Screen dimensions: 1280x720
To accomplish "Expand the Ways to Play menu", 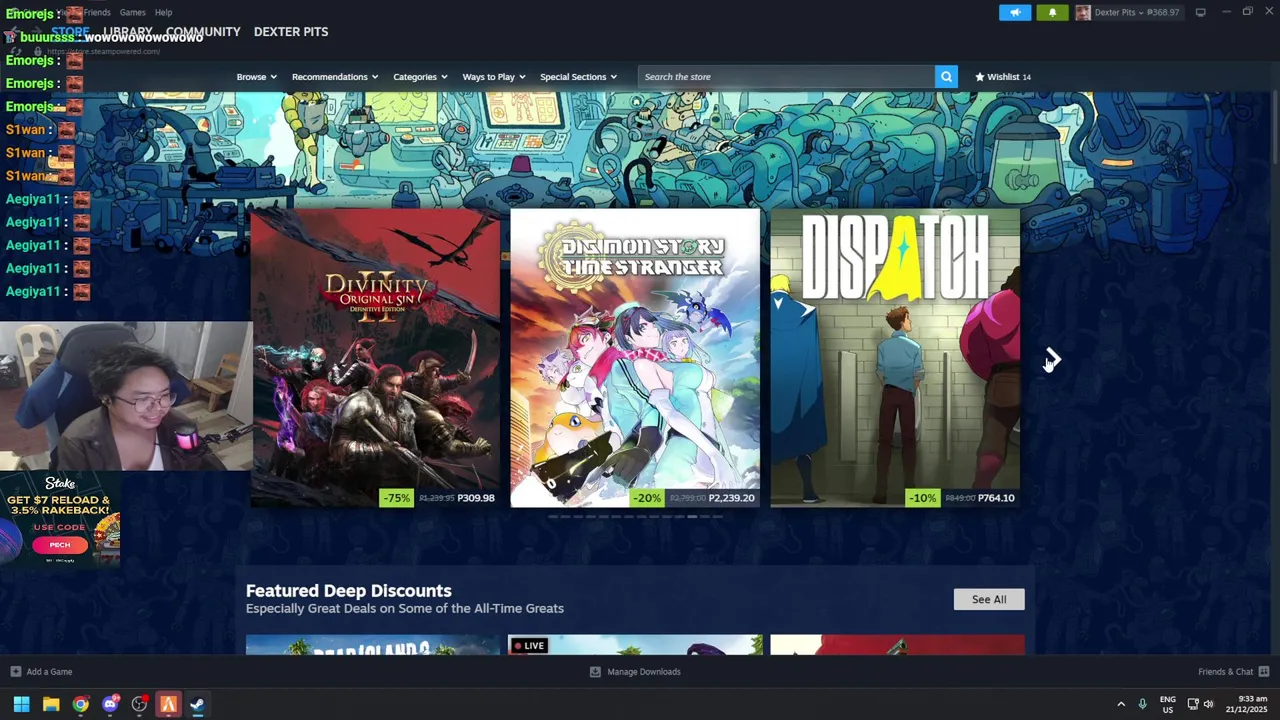I will 494,77.
